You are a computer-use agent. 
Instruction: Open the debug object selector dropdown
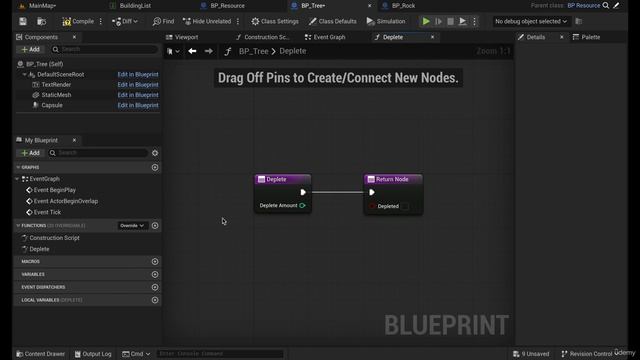coord(531,21)
